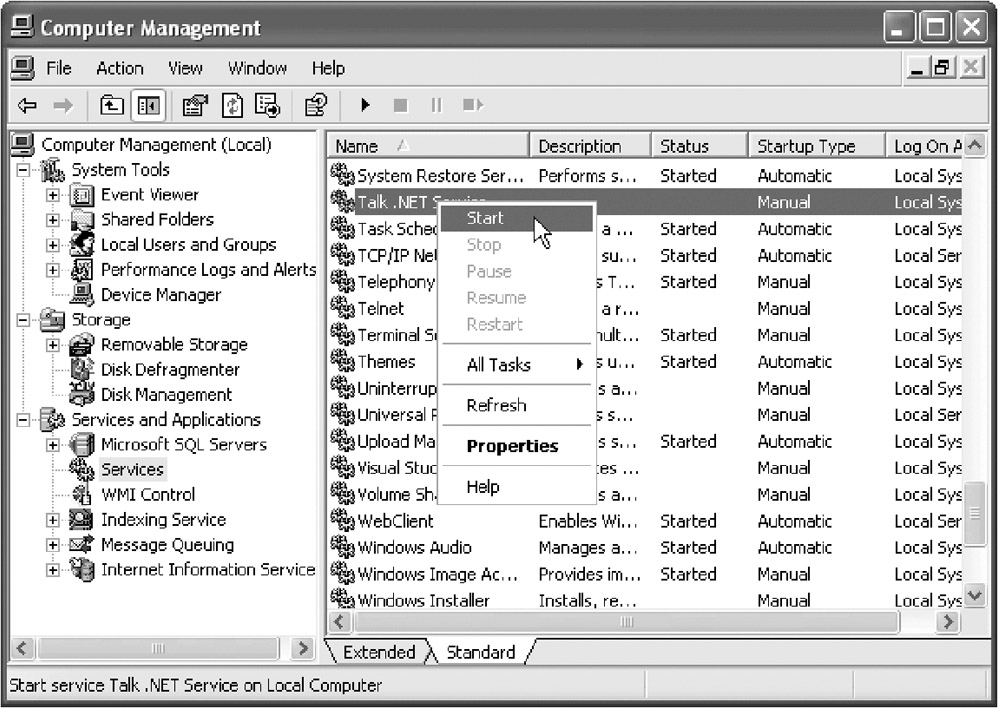Open the Action menu
The image size is (999, 708).
(x=119, y=68)
